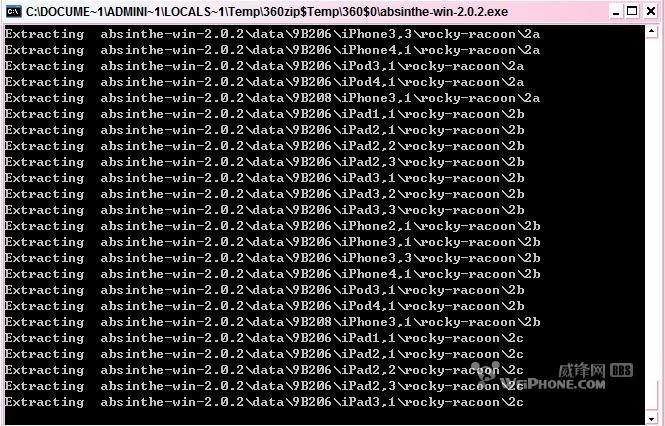
Task: Select the iPhone4,1 rocky-racoon\2a output line
Action: [272, 50]
